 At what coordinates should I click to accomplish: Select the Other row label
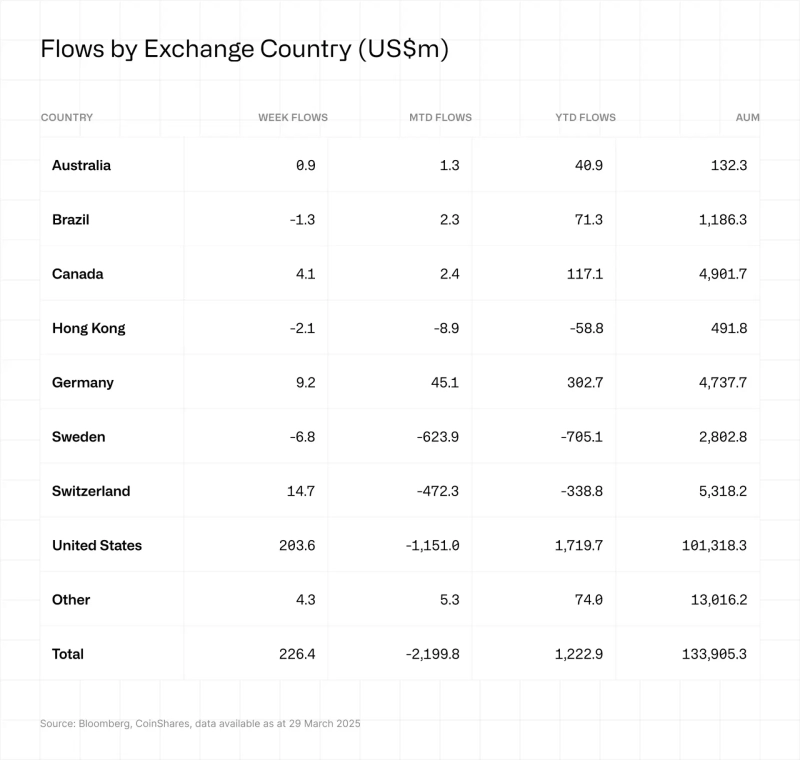tap(71, 599)
